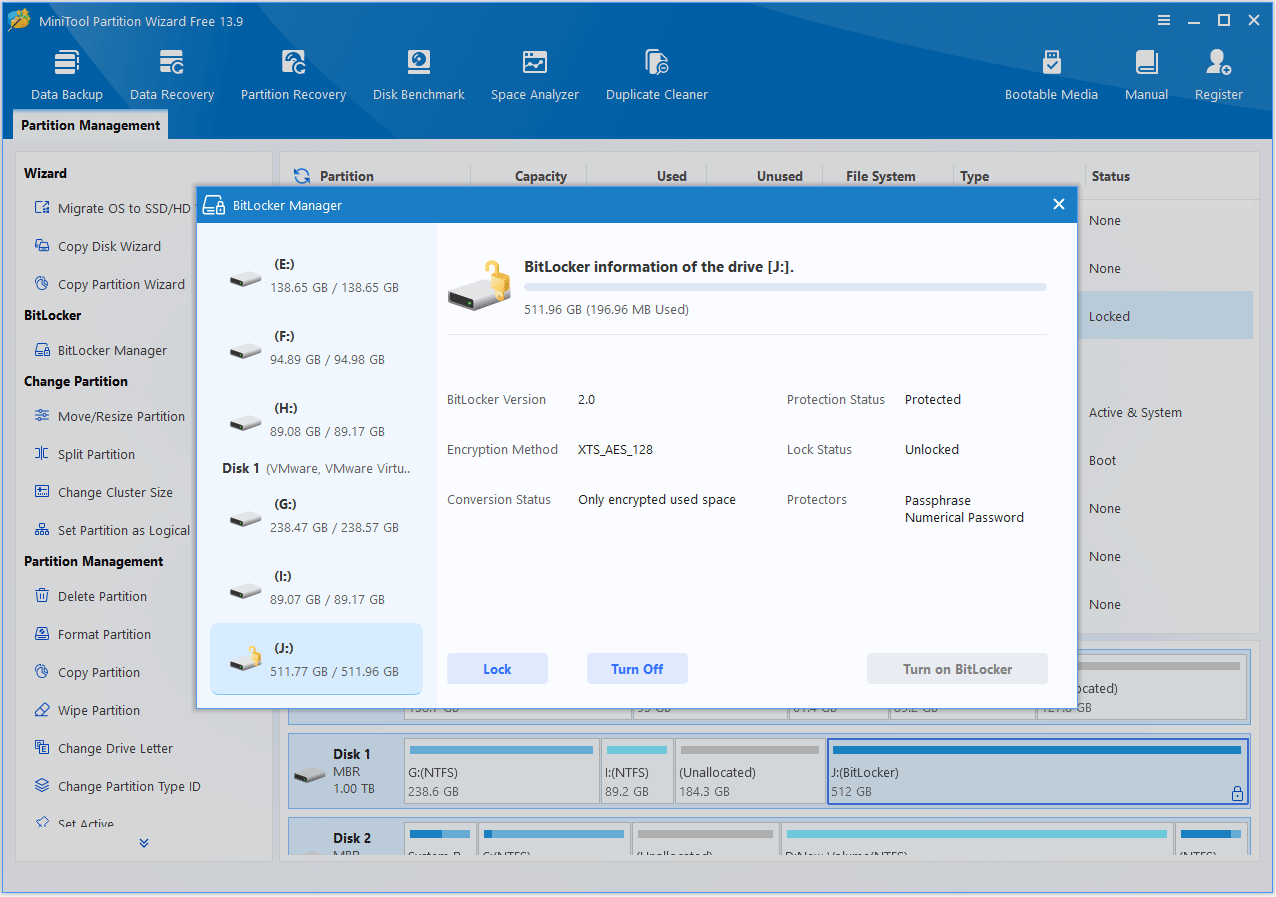Select drive (J:) in BitLocker Manager

point(316,659)
